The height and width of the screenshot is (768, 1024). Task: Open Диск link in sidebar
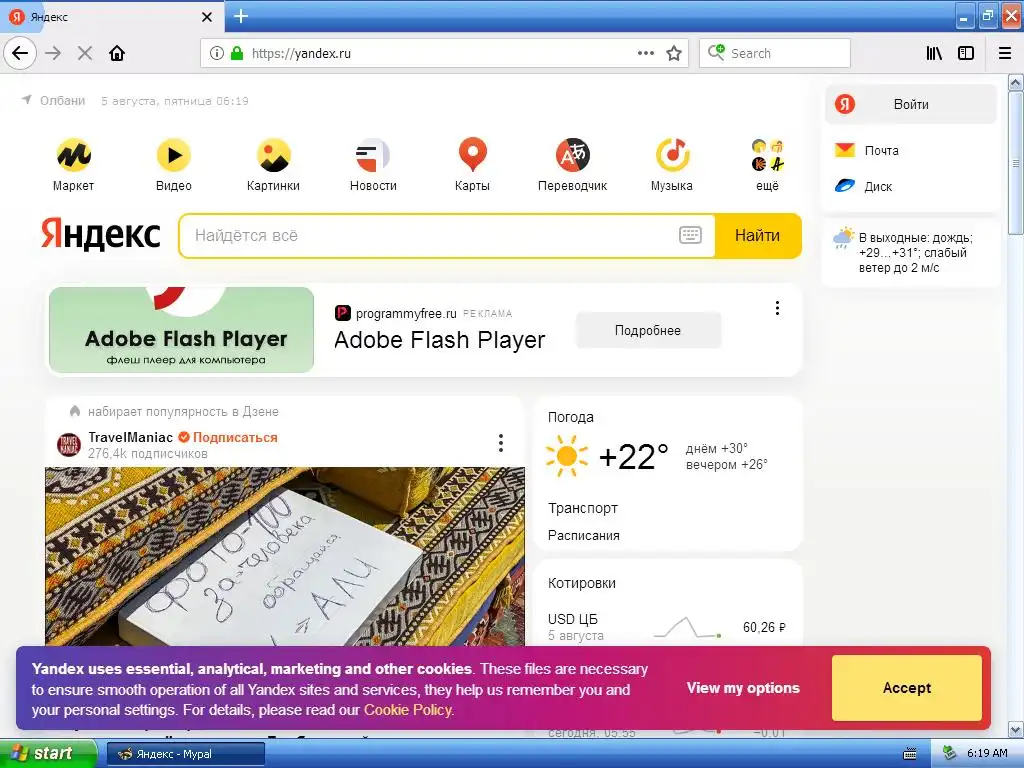(x=863, y=186)
